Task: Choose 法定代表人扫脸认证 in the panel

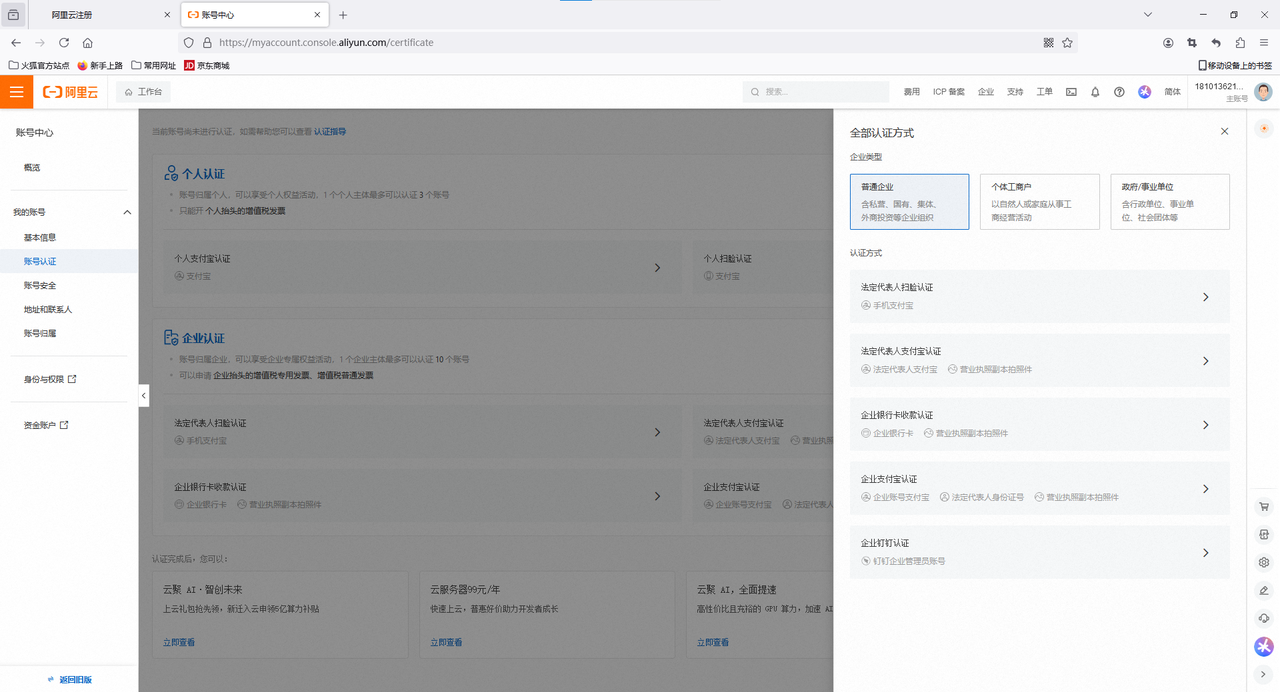Action: (1039, 297)
